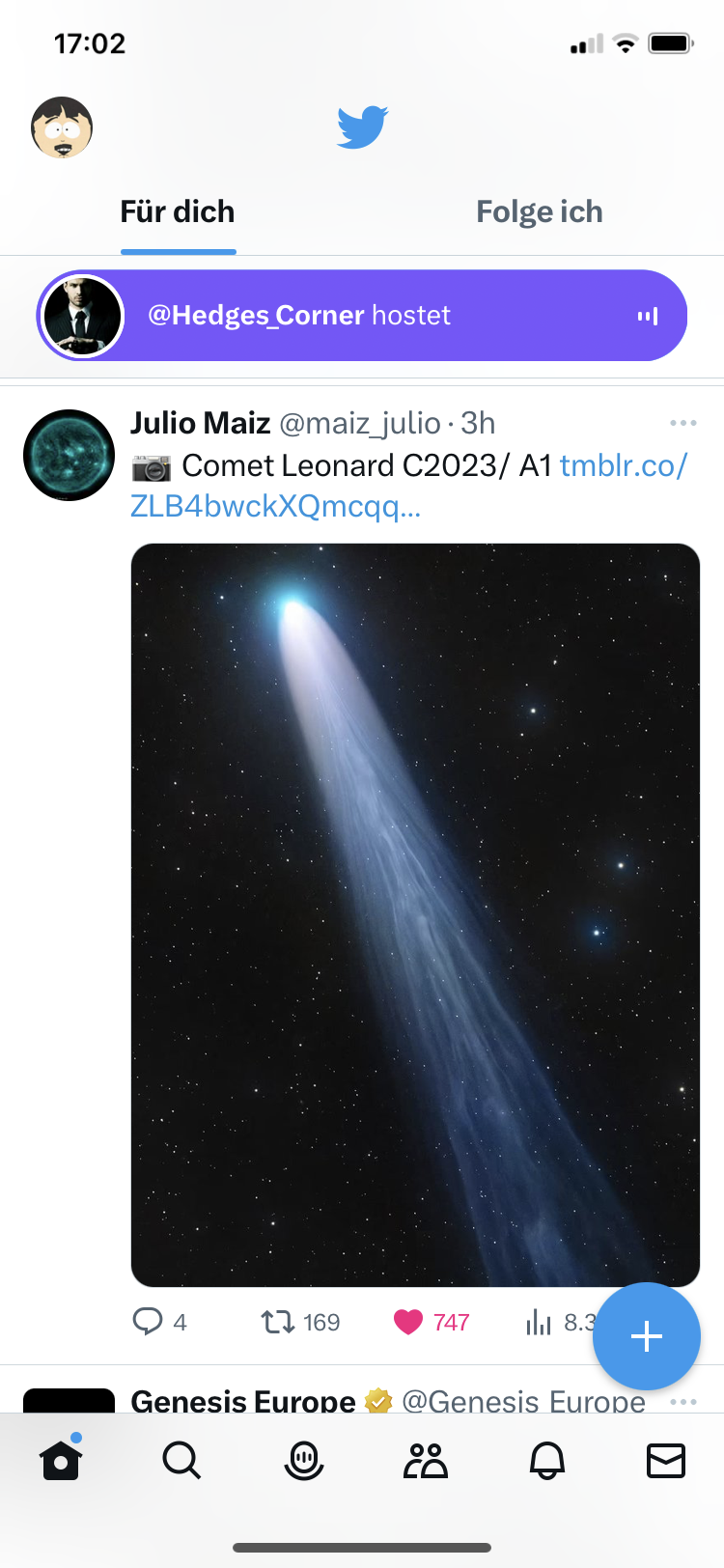Image resolution: width=724 pixels, height=1568 pixels.
Task: Go to Home in bottom navigation
Action: pyautogui.click(x=61, y=1461)
